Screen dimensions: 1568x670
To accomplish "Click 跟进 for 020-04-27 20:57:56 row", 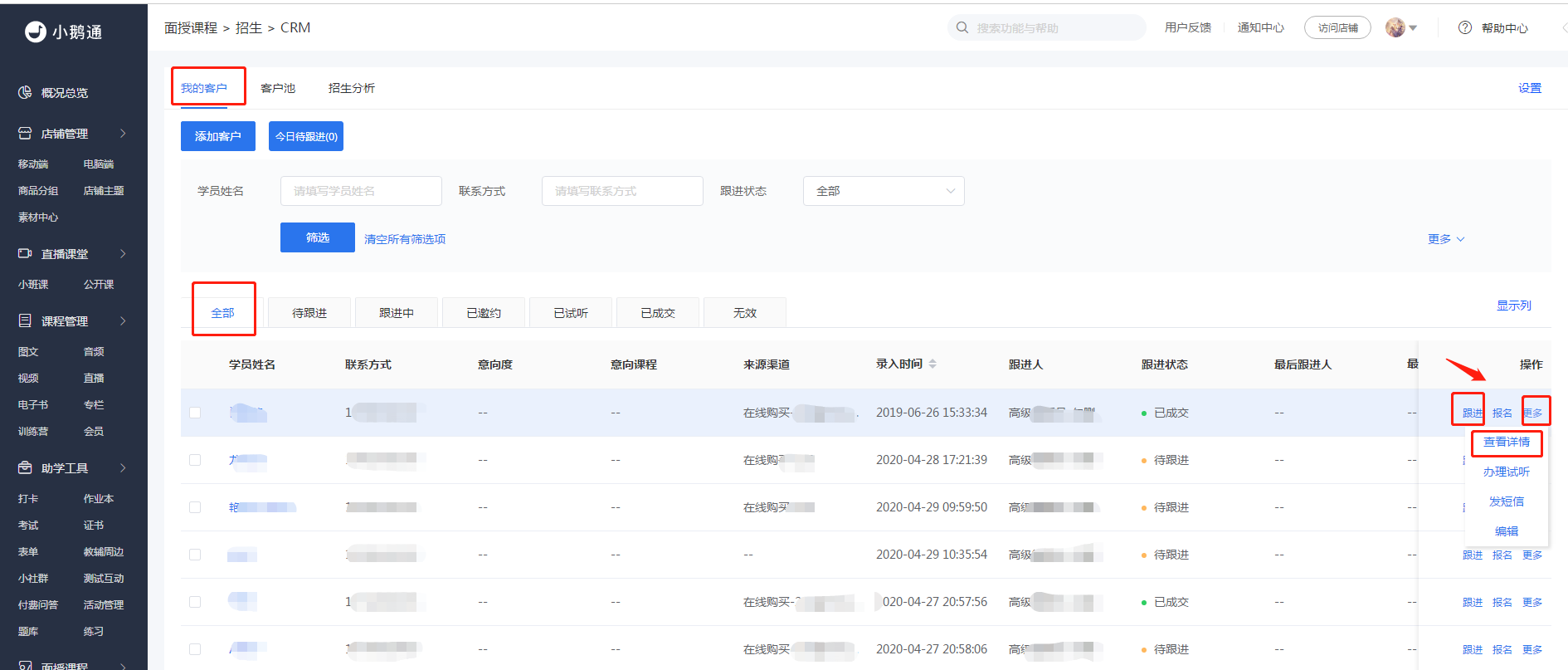I will pos(1473,602).
